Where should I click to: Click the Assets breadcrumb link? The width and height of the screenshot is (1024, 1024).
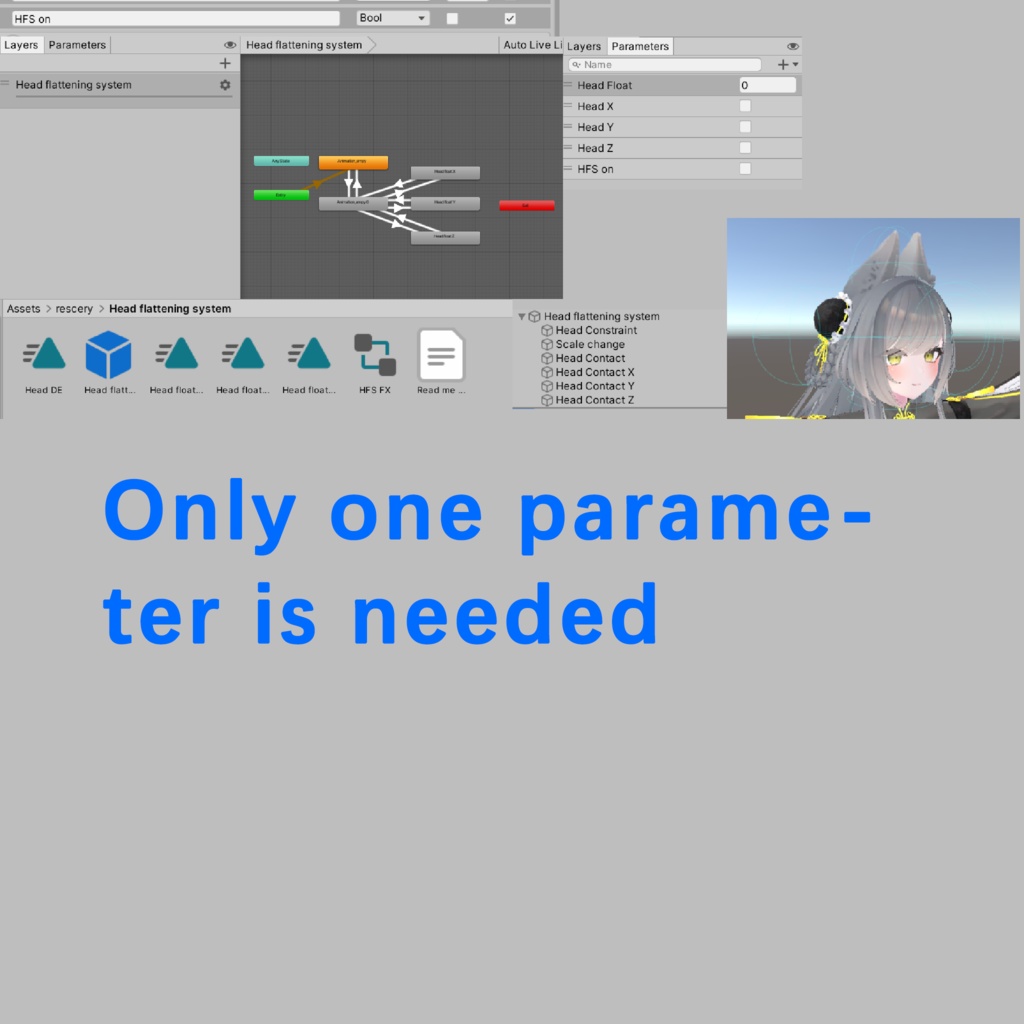click(x=23, y=308)
